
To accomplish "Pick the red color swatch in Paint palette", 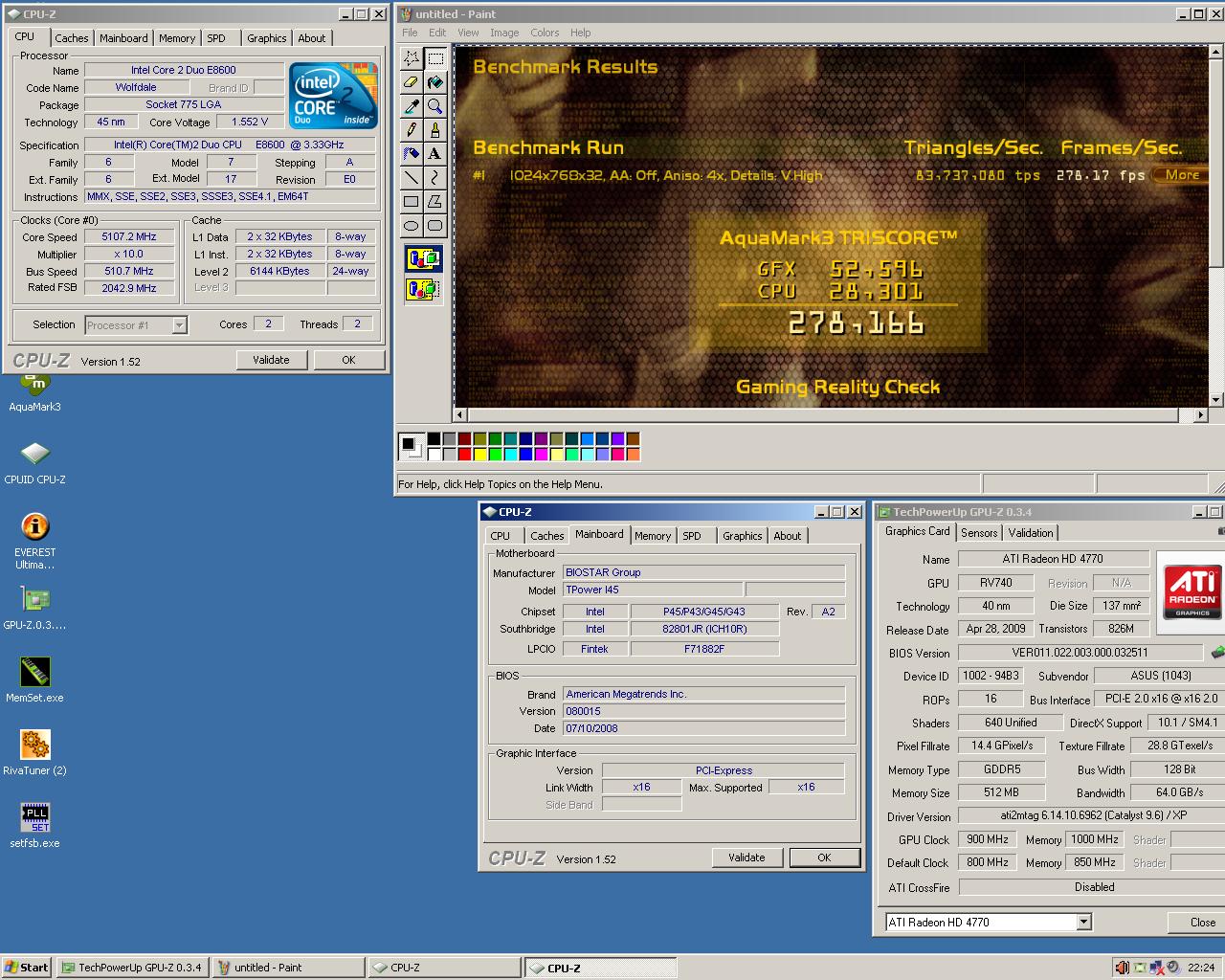I will (x=465, y=455).
